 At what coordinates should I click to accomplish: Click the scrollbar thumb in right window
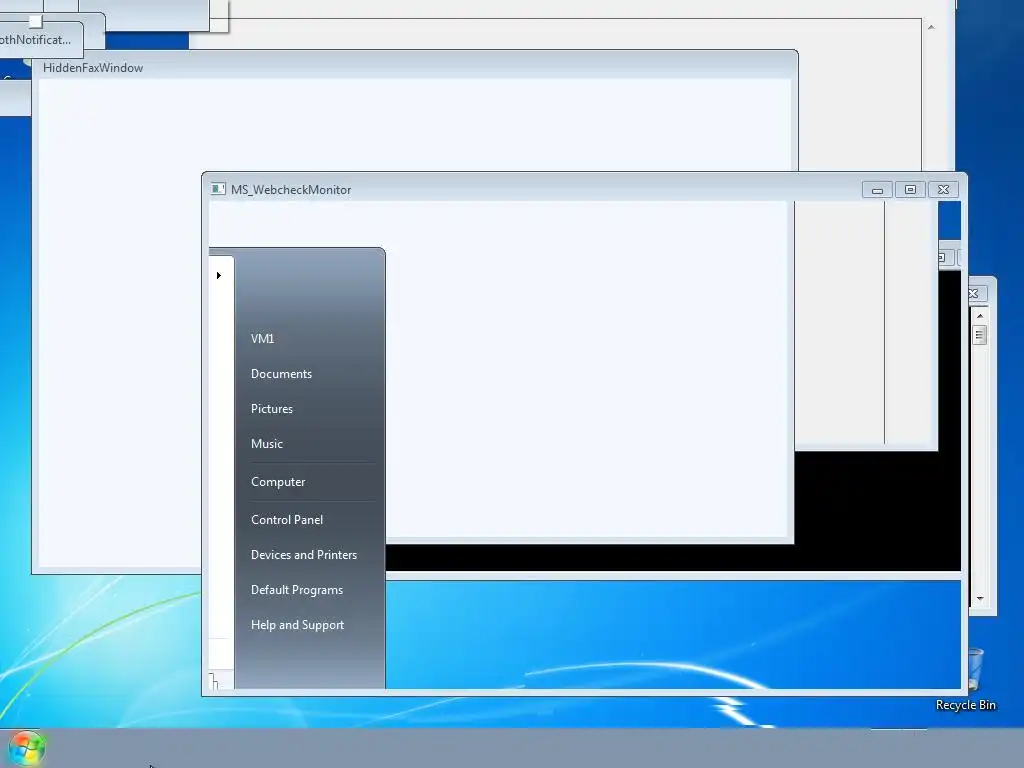point(979,335)
